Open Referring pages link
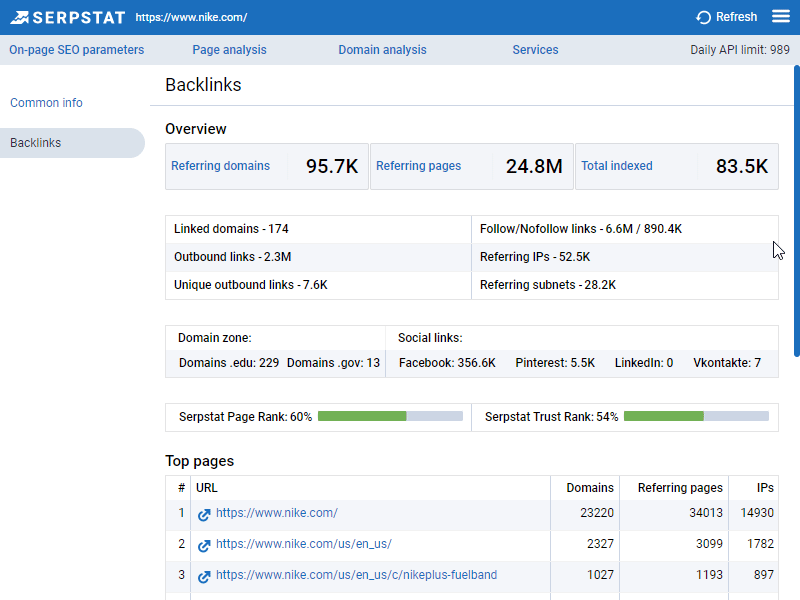The height and width of the screenshot is (600, 800). pos(418,166)
